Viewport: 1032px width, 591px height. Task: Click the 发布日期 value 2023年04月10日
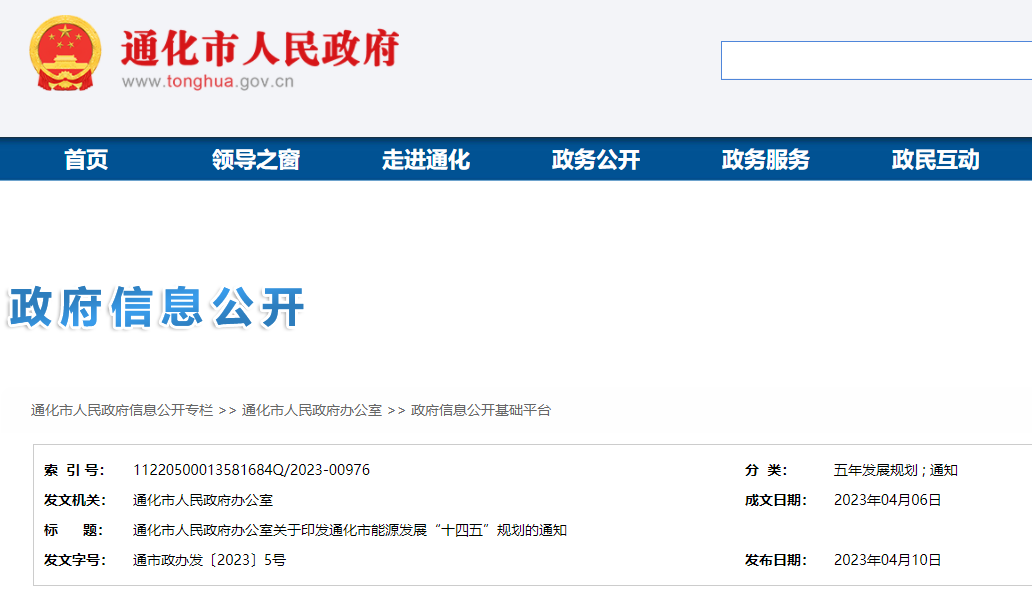tap(887, 560)
